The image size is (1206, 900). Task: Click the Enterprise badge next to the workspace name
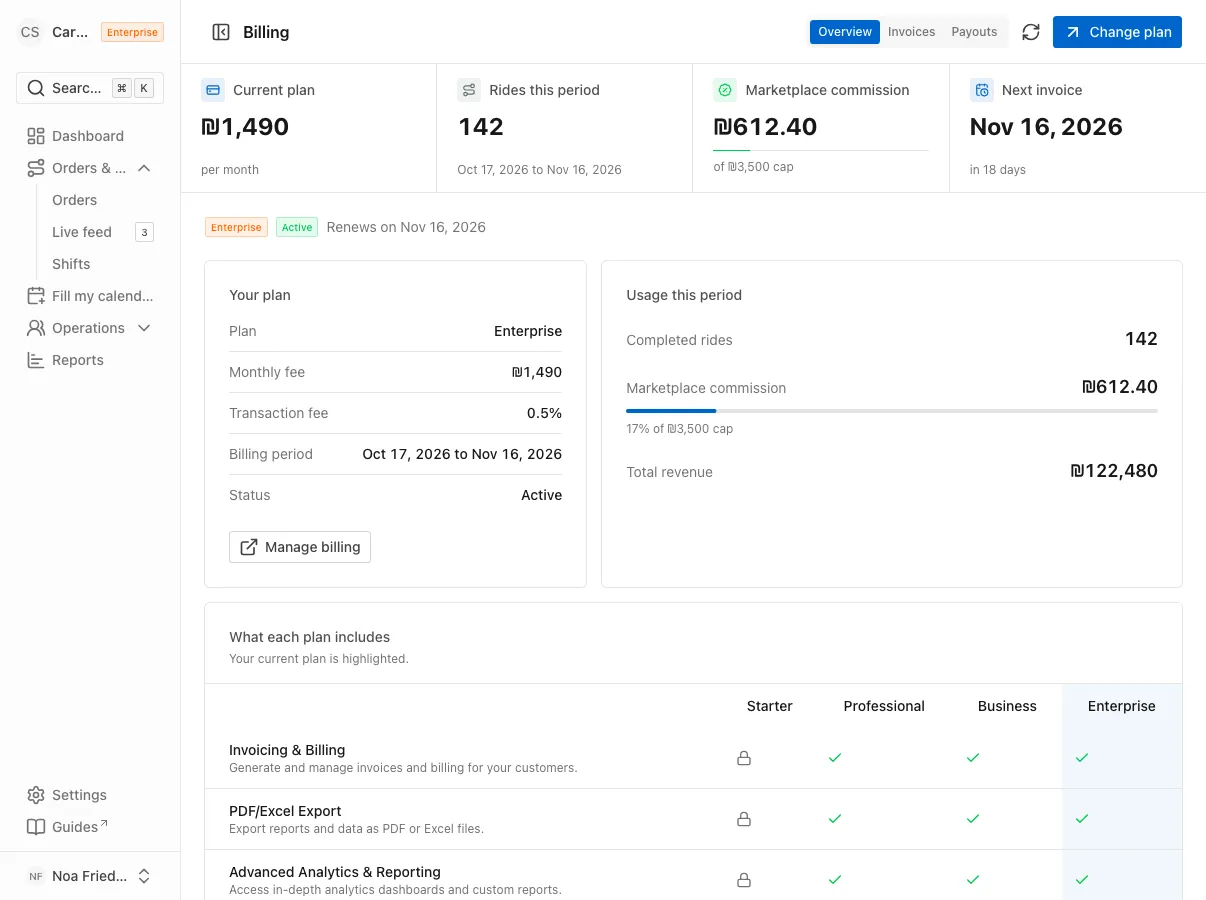pos(132,32)
